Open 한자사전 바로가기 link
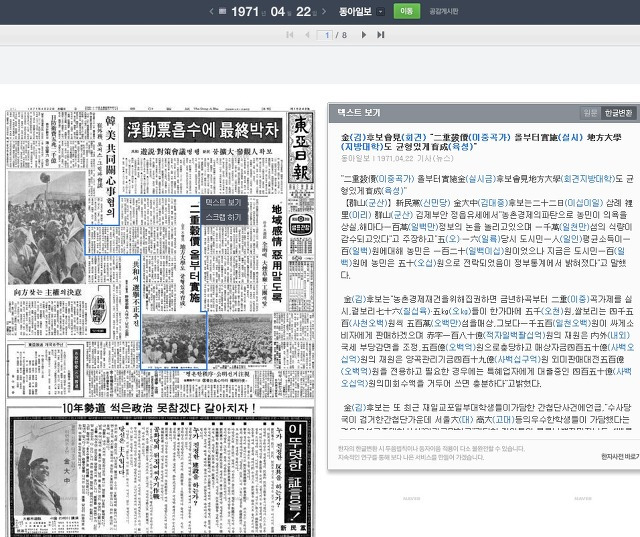Viewport: 640px width, 537px height. click(620, 456)
